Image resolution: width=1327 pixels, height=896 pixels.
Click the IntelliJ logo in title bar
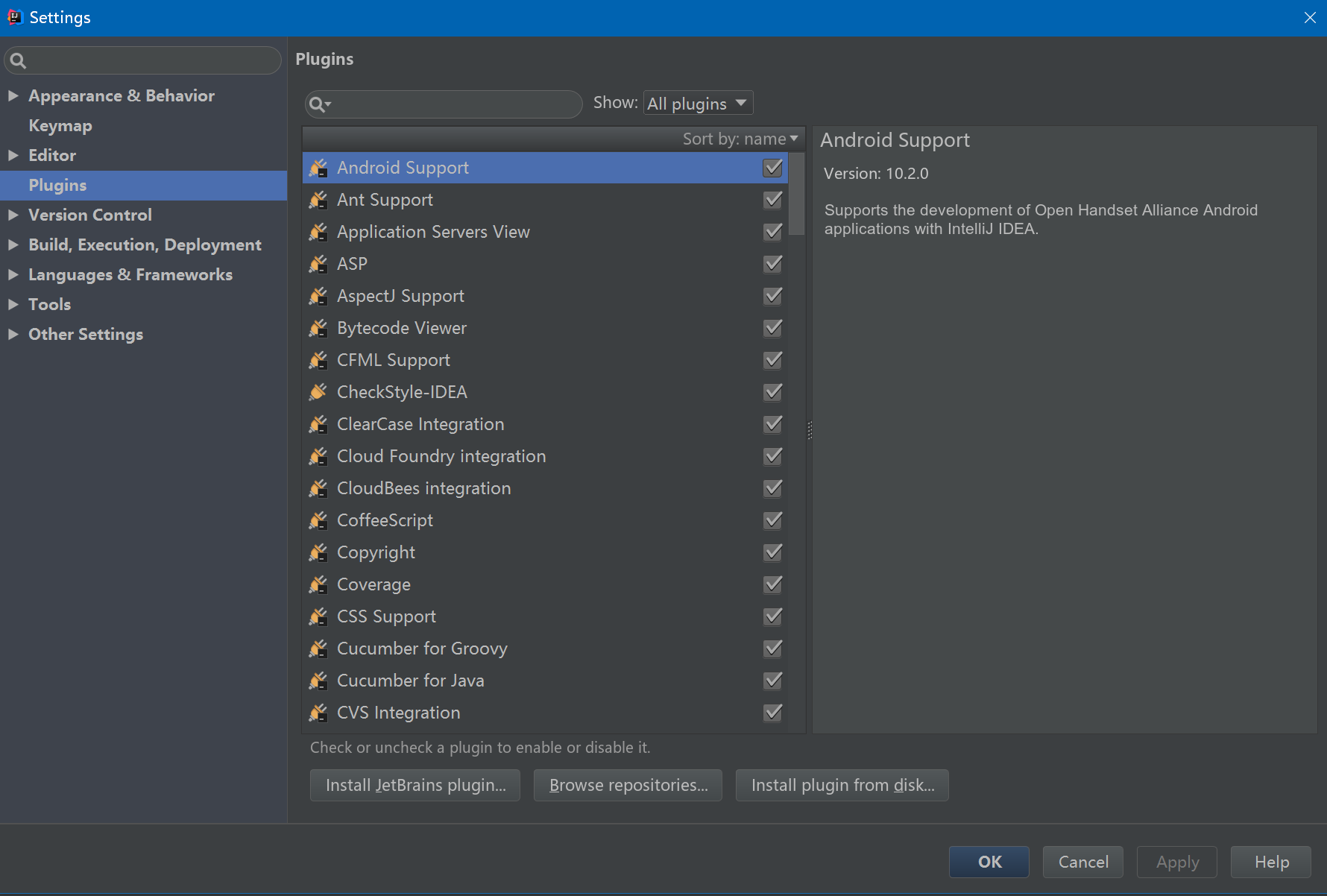click(15, 17)
